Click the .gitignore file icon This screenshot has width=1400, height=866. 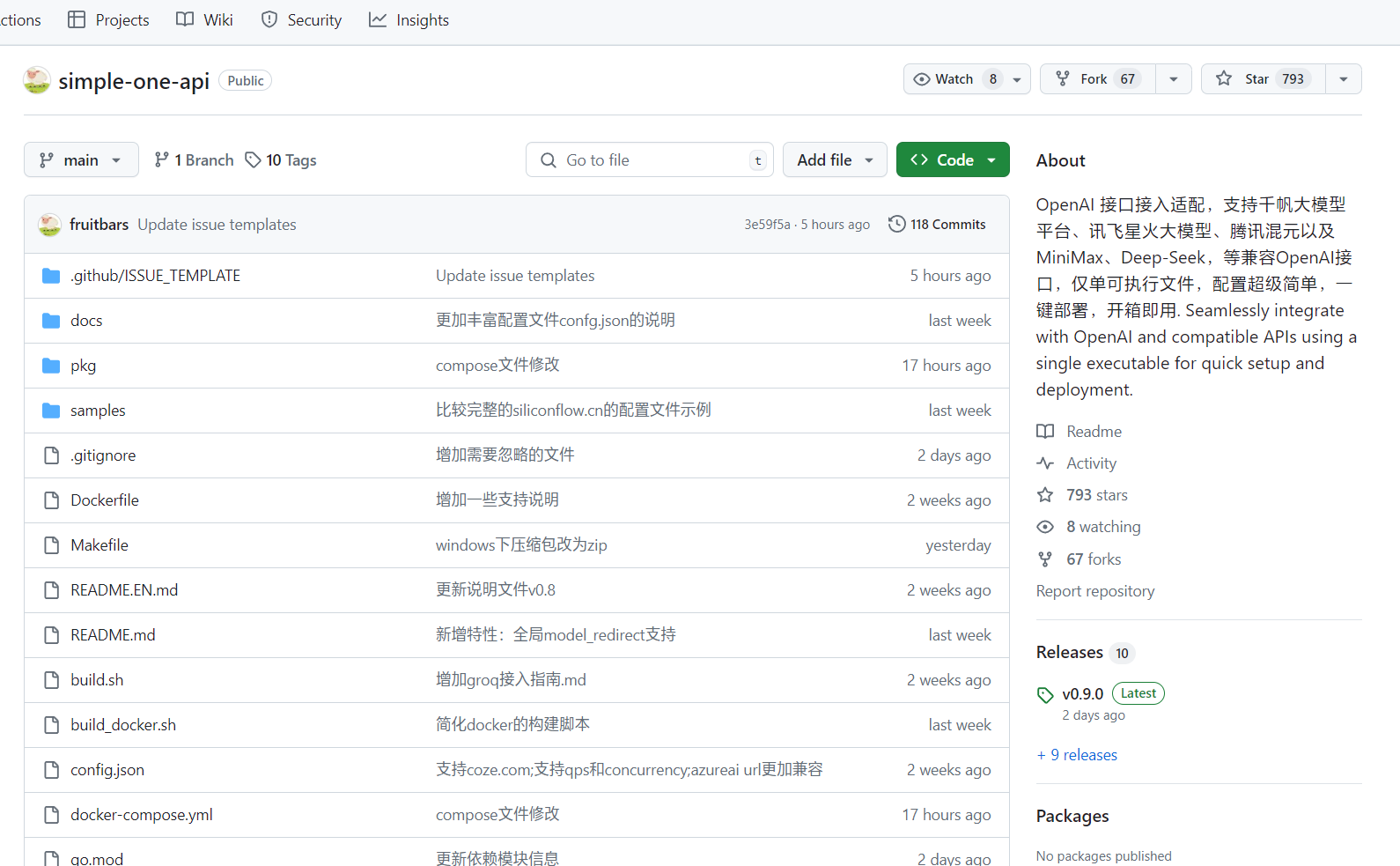(51, 455)
